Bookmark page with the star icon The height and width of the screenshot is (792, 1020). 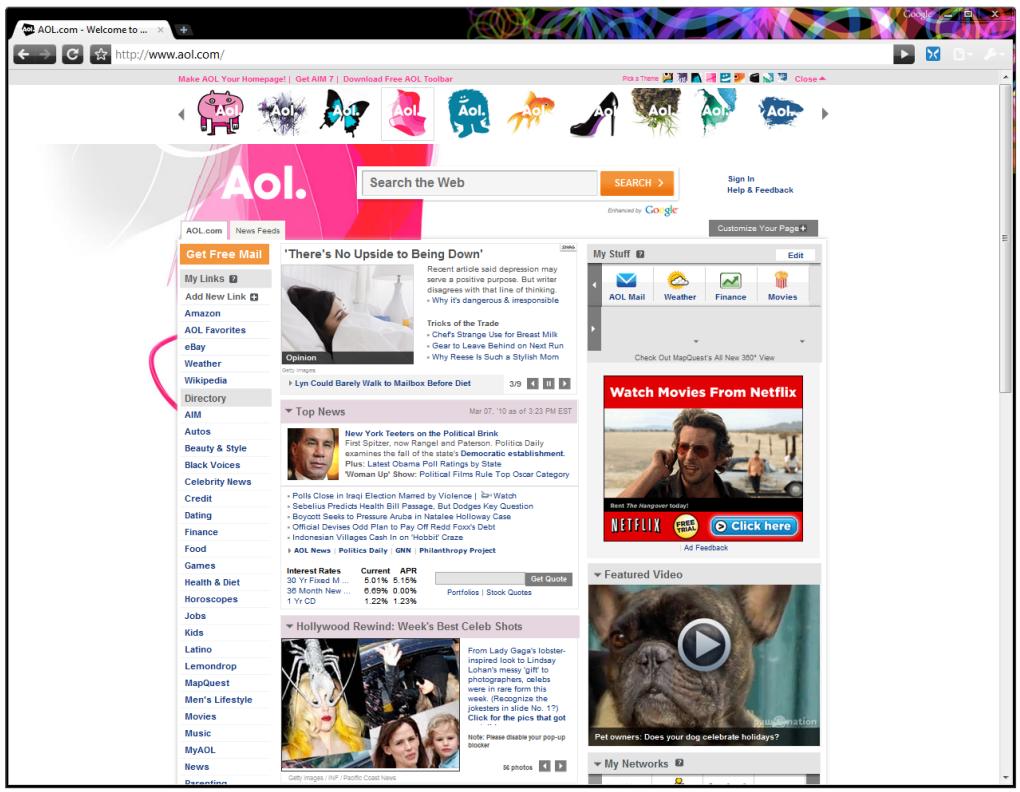pos(100,55)
